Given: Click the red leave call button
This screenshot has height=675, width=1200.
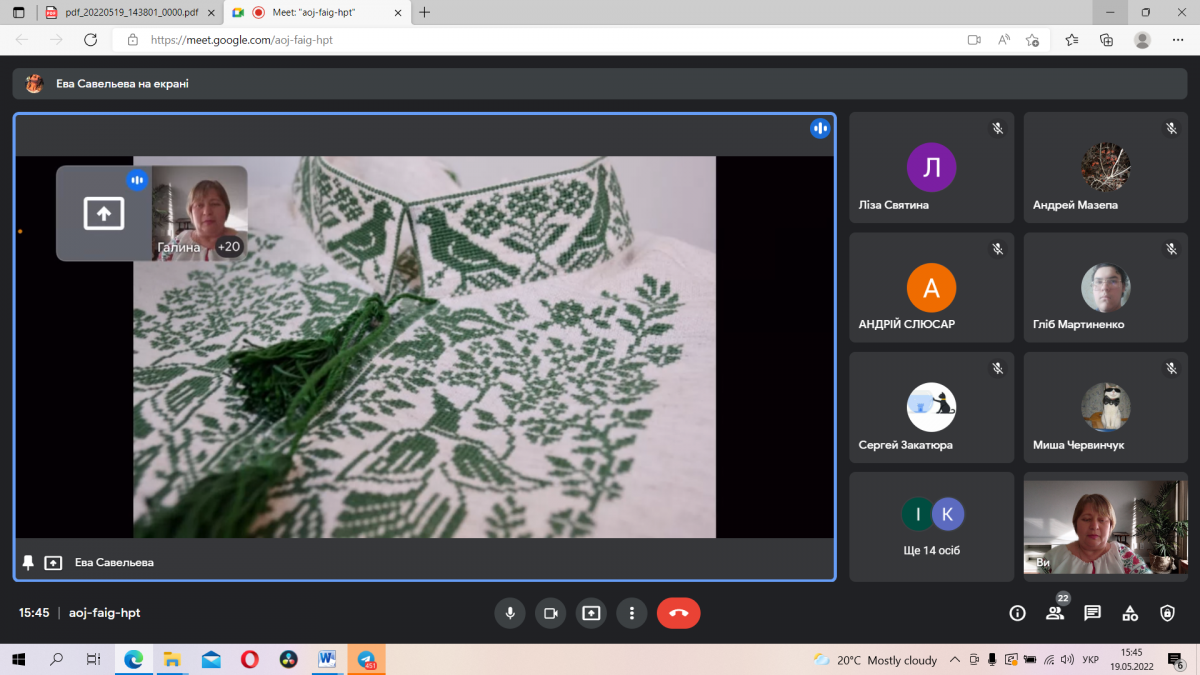Looking at the screenshot, I should [678, 613].
